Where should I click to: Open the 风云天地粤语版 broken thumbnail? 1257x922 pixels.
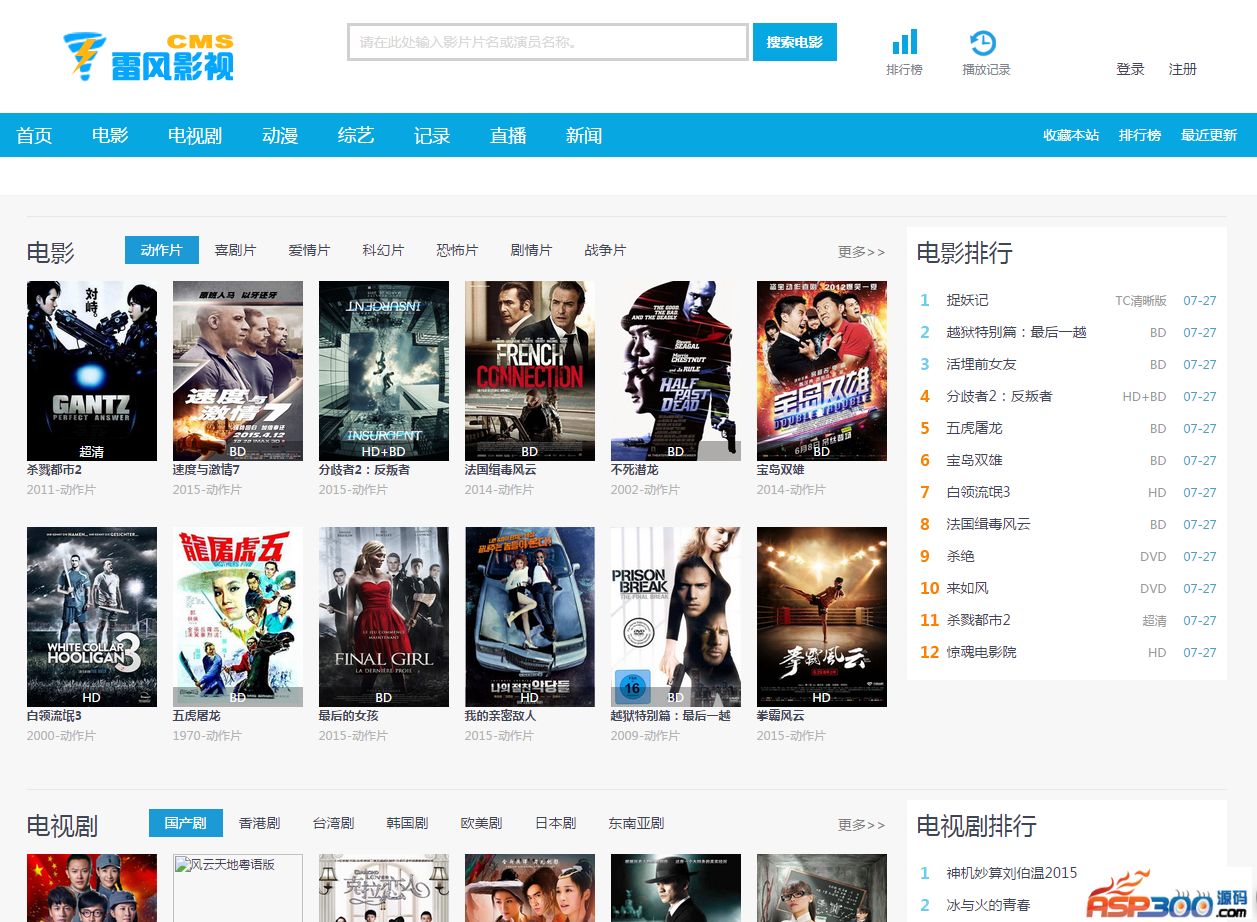(x=238, y=888)
